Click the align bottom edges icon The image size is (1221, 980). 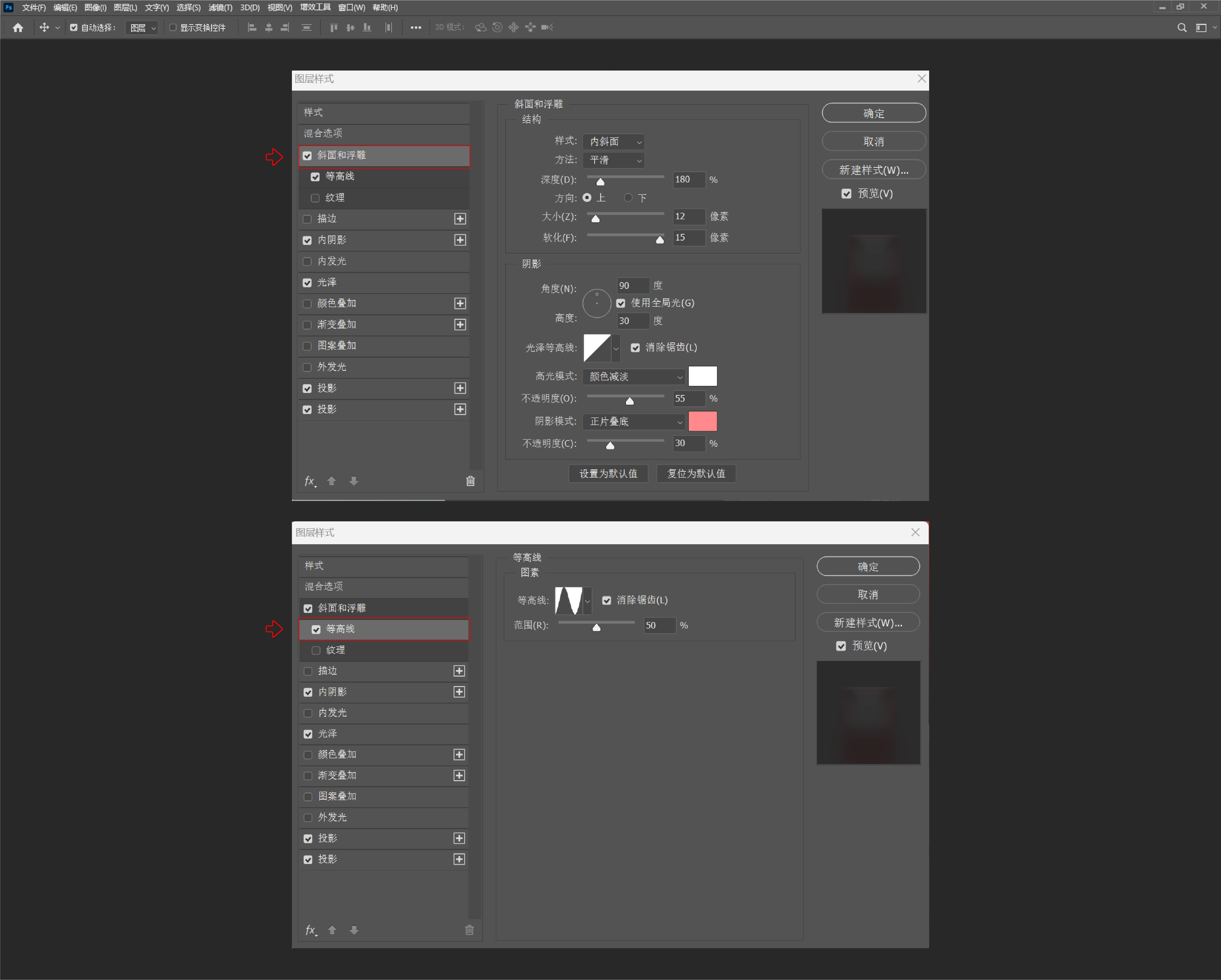coord(367,27)
